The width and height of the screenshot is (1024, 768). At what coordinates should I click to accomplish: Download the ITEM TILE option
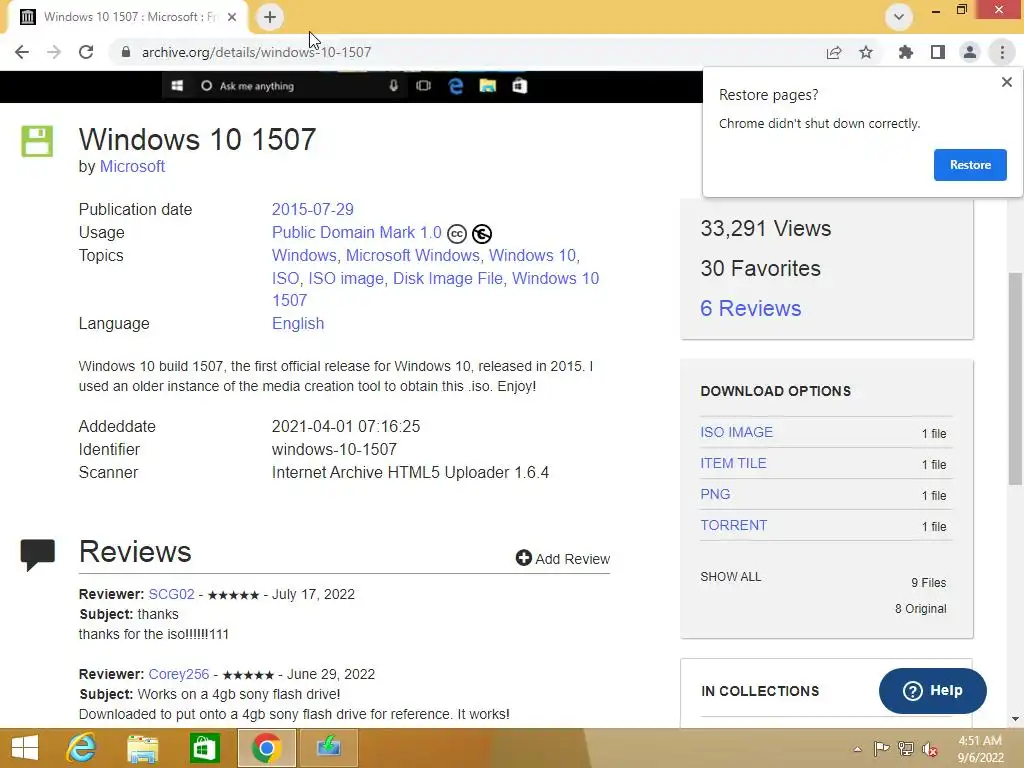733,463
